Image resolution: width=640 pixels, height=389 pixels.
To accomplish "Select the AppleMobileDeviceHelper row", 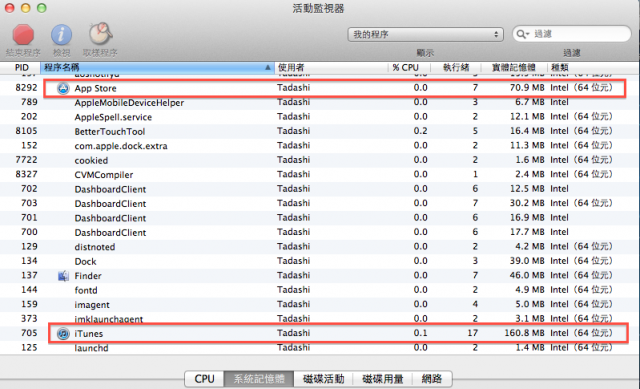I will pos(320,102).
